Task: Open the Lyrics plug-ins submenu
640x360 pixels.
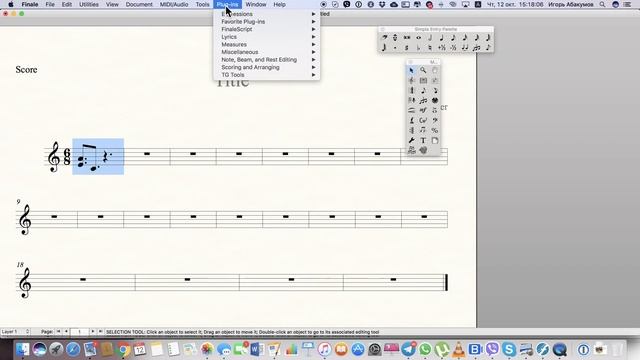Action: click(x=267, y=37)
